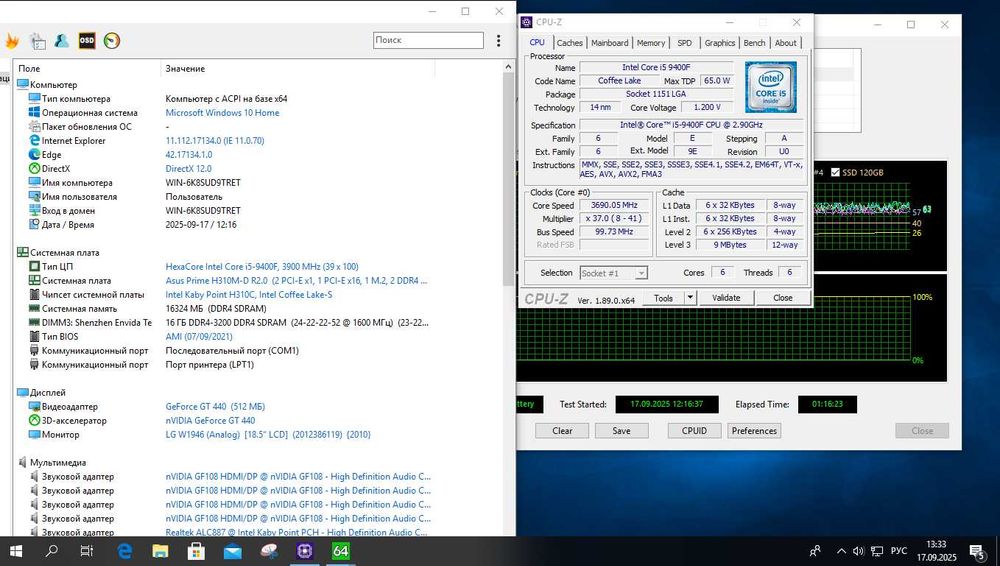Open the Bench tab in CPU-Z
Viewport: 1000px width, 566px height.
pyautogui.click(x=754, y=43)
